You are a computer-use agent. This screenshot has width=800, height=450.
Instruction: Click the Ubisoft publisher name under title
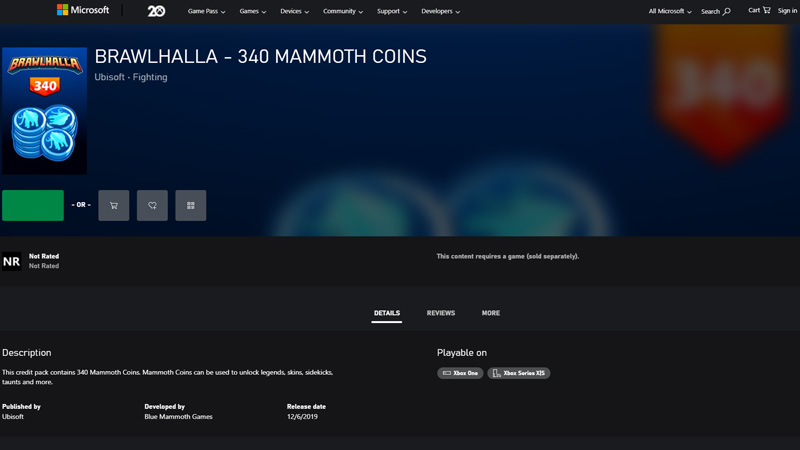109,77
